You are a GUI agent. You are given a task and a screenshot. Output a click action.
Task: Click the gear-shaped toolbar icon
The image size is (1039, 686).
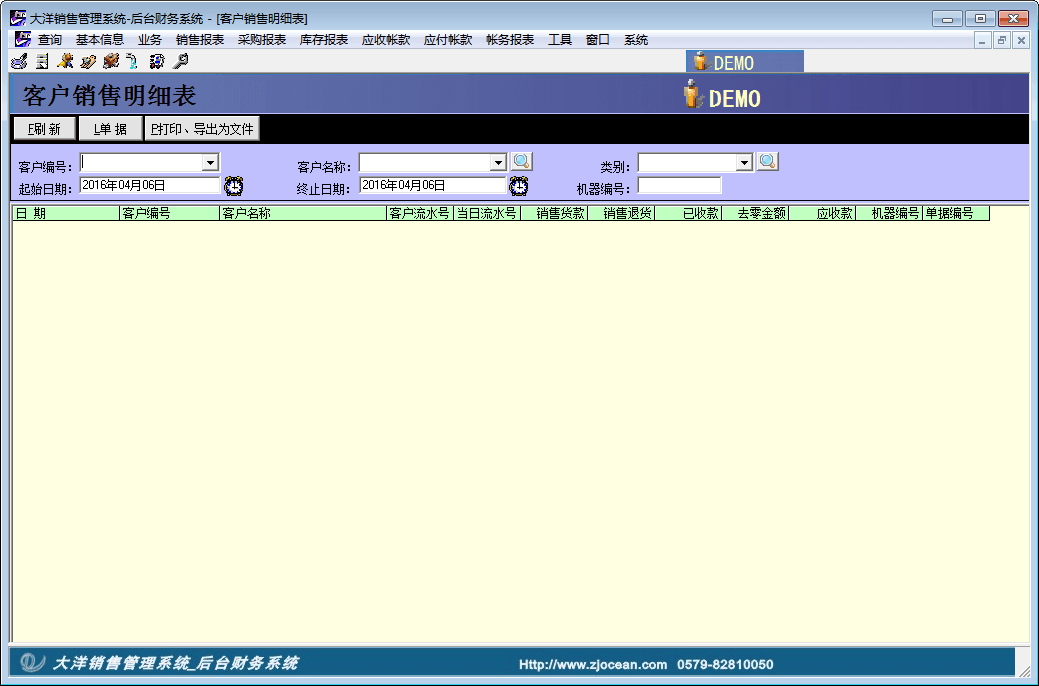coord(156,61)
